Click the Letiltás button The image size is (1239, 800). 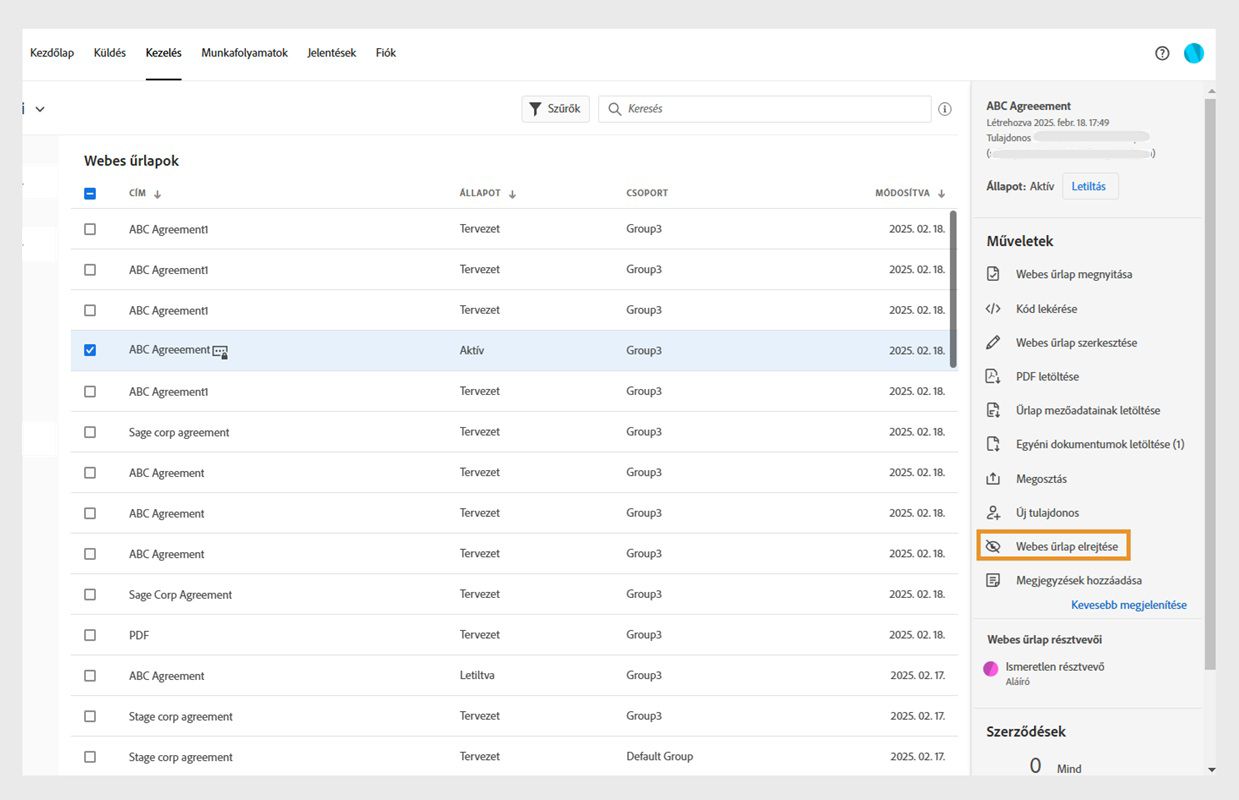click(x=1089, y=186)
